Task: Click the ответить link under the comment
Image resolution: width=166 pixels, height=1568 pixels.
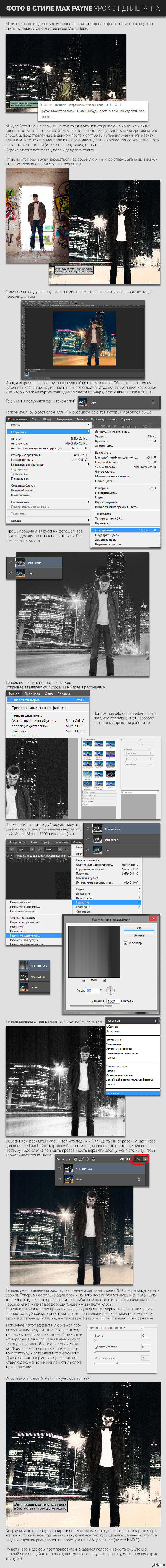Action: pyautogui.click(x=46, y=116)
